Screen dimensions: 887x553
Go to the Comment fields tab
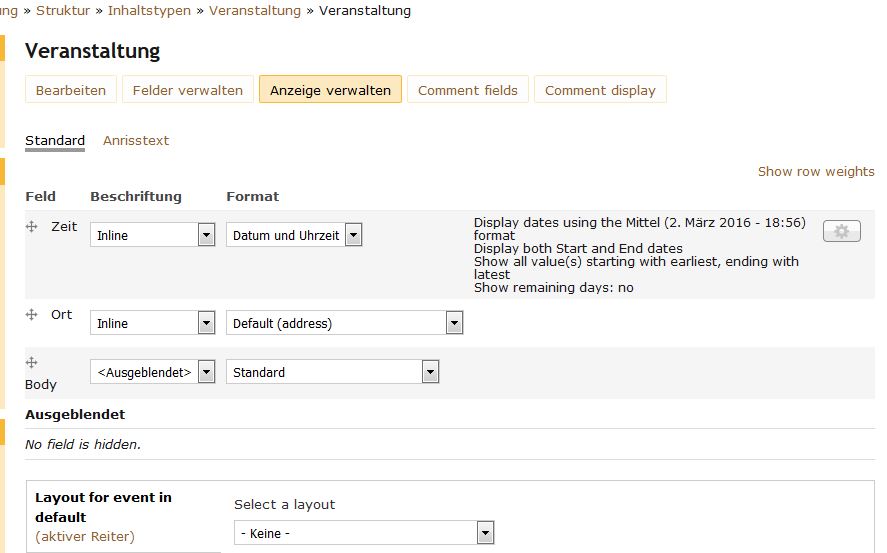pos(468,90)
